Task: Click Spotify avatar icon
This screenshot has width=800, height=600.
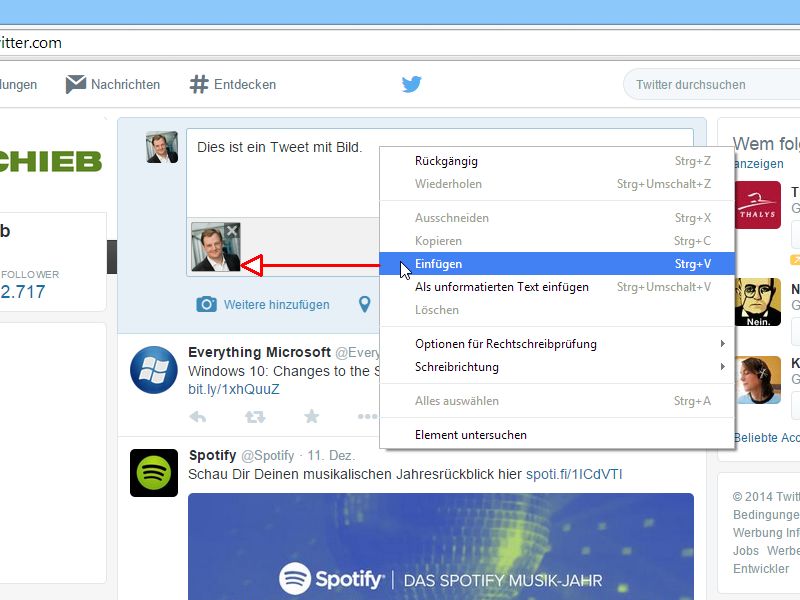Action: point(154,473)
